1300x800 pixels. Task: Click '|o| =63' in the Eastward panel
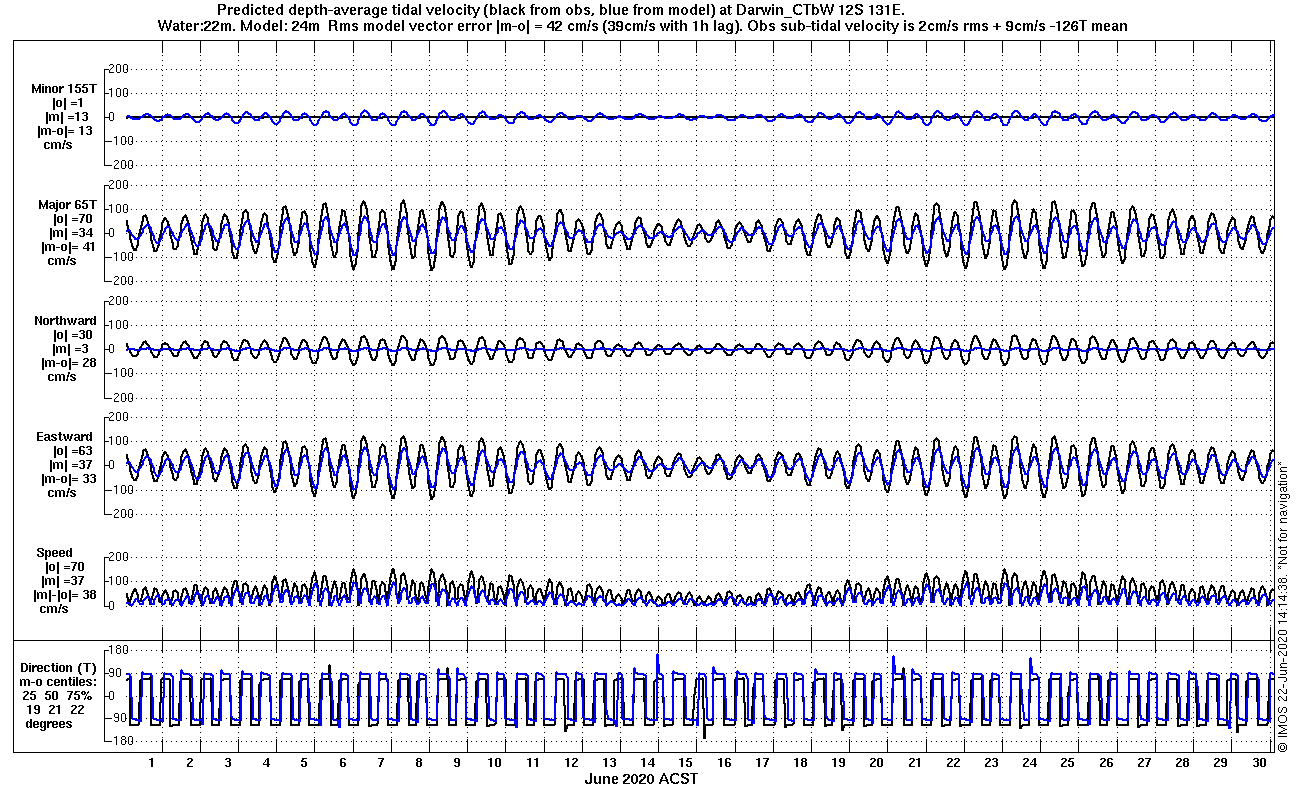(x=71, y=451)
